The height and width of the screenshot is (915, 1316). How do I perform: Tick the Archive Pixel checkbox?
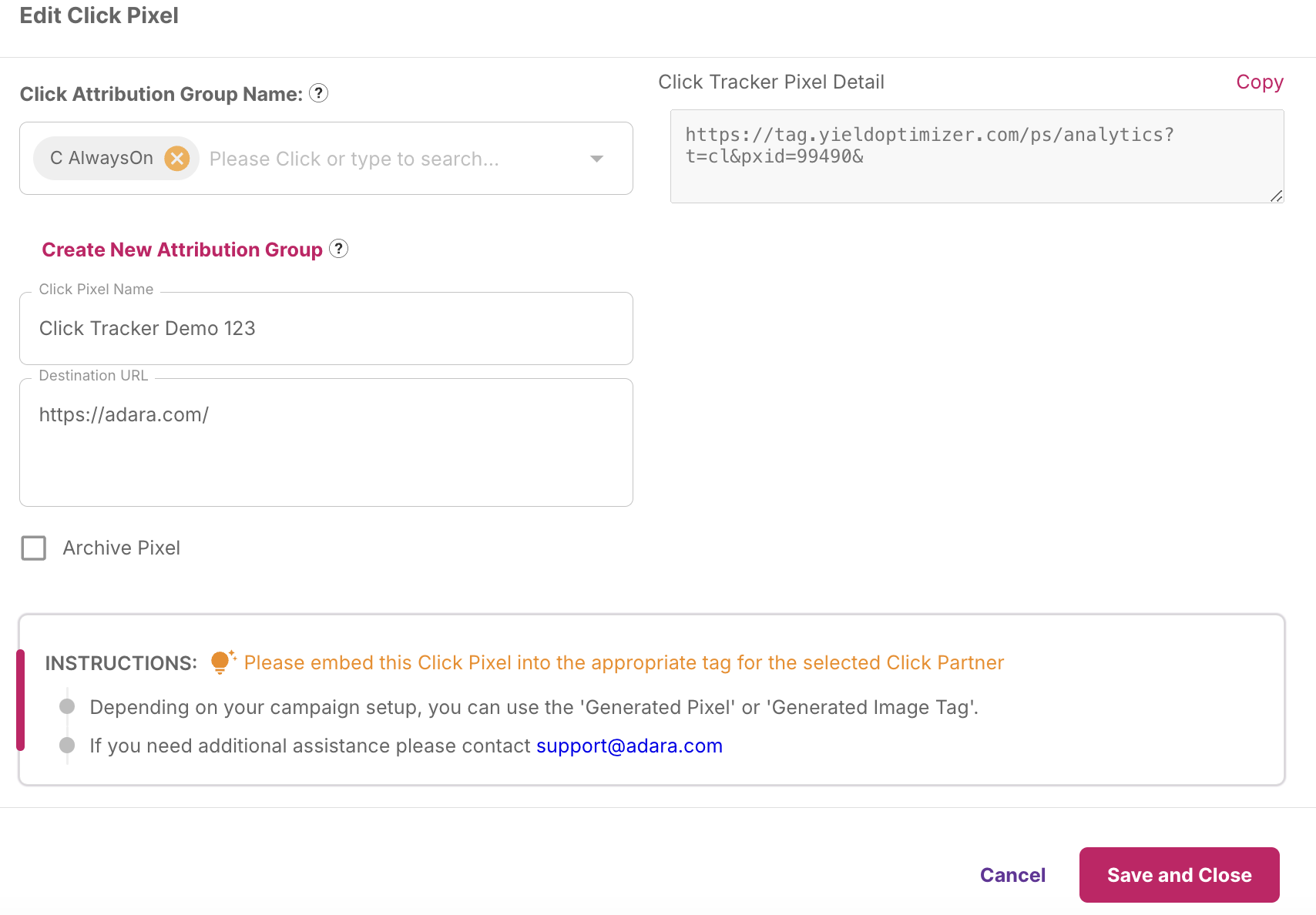coord(34,548)
